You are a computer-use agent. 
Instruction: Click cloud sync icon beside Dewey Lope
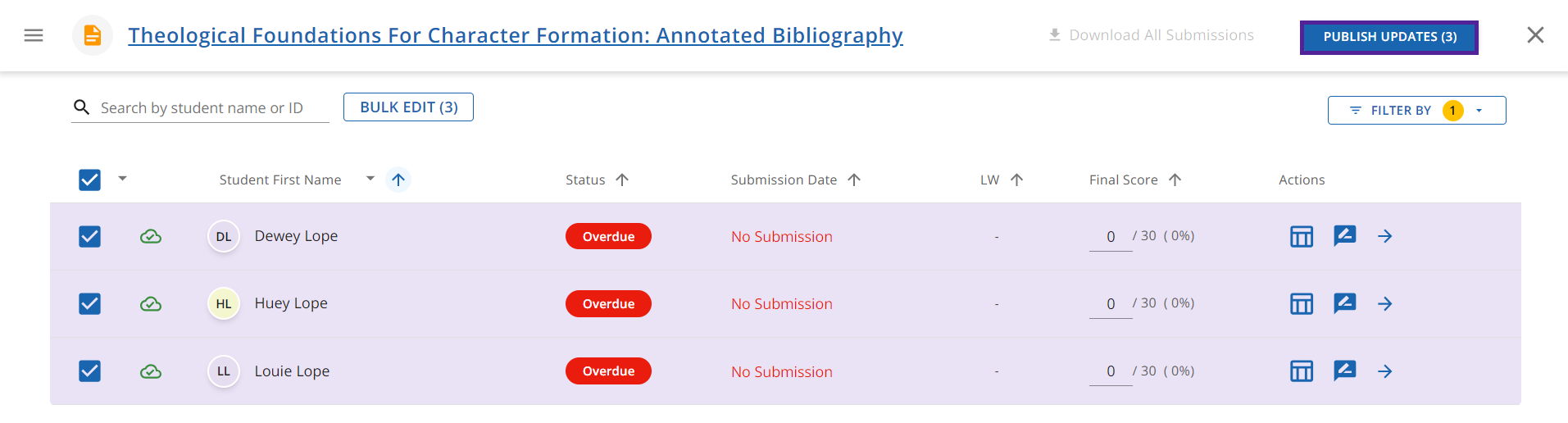(x=151, y=237)
